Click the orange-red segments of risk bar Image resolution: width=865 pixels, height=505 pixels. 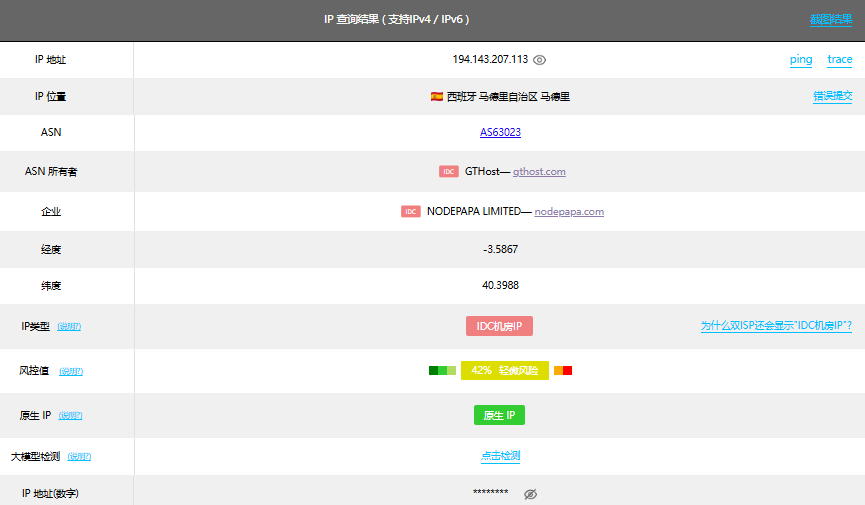(563, 370)
